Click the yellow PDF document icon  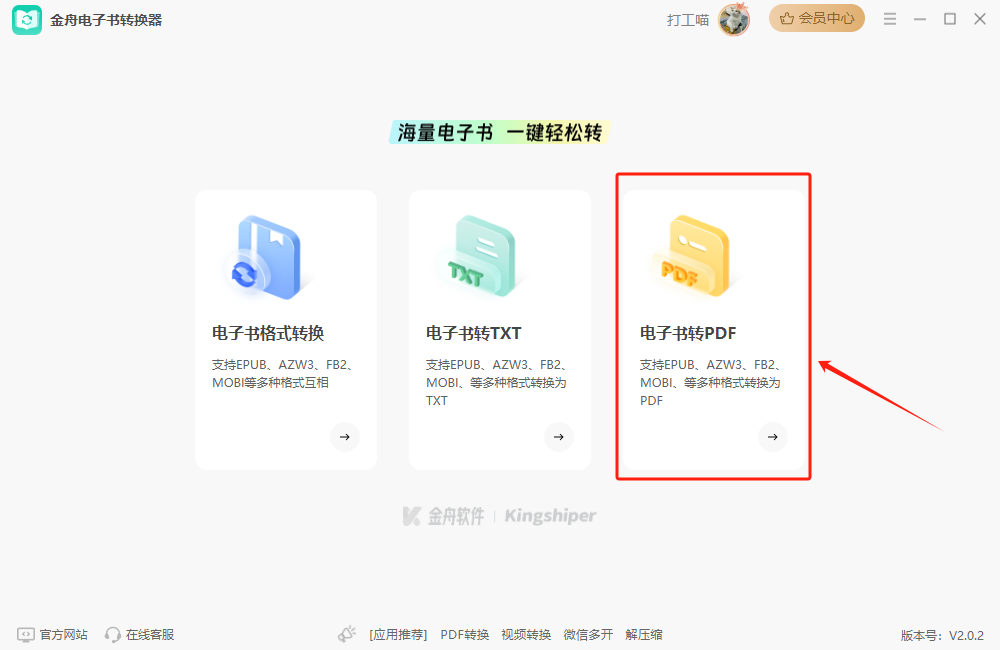coord(696,256)
